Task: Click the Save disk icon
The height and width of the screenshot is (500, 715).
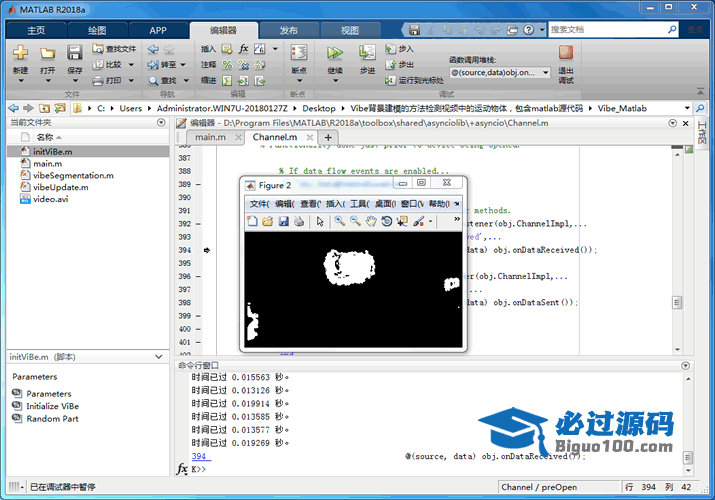Action: coord(74,52)
